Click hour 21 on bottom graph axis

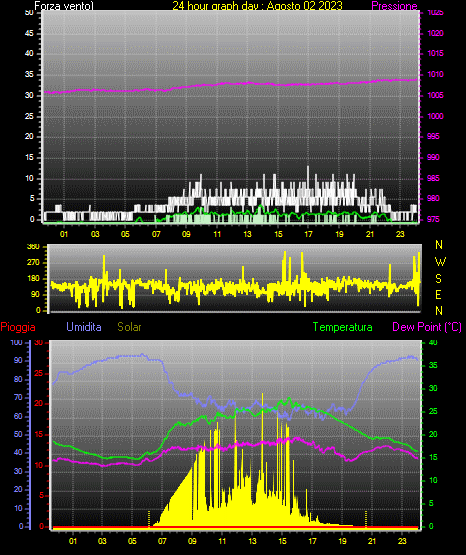(x=372, y=541)
